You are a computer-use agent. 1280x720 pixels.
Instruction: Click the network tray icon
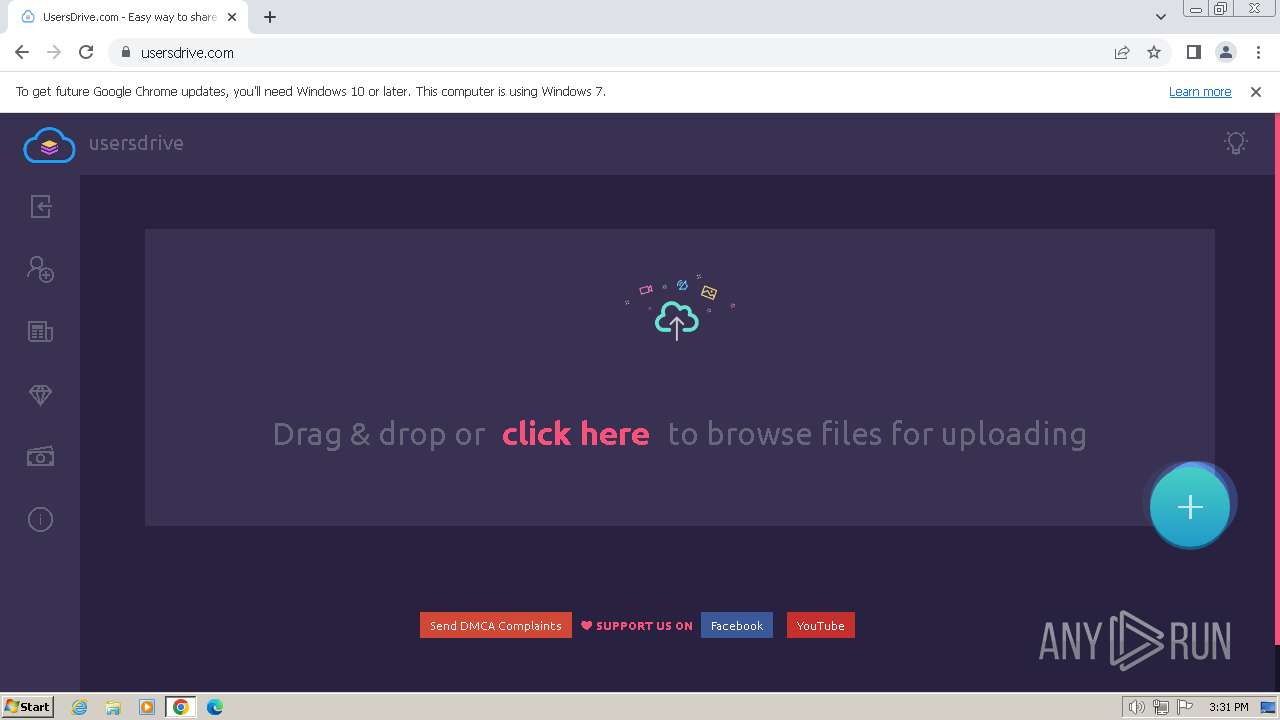point(1161,707)
